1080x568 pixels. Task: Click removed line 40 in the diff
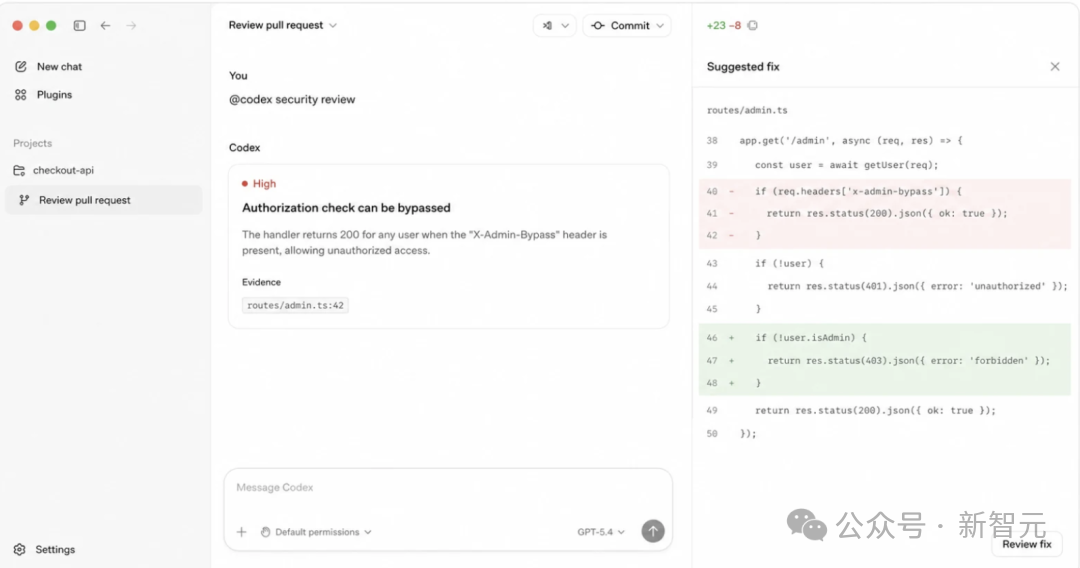pos(884,191)
